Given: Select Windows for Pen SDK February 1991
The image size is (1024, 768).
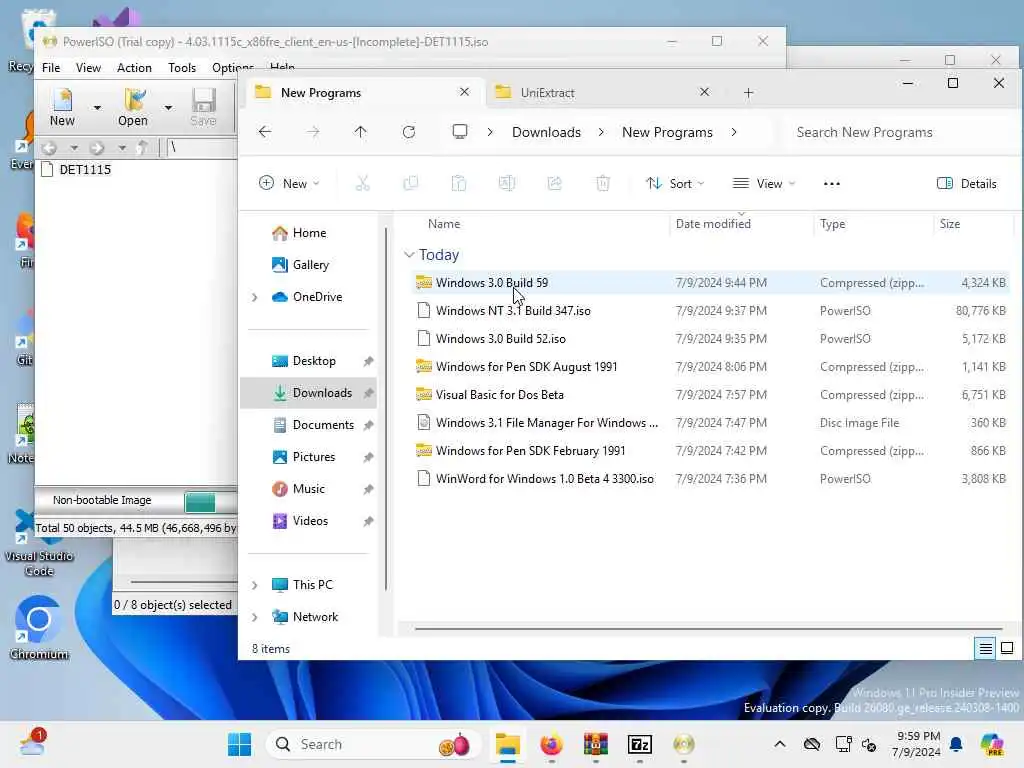Looking at the screenshot, I should pos(711,451).
